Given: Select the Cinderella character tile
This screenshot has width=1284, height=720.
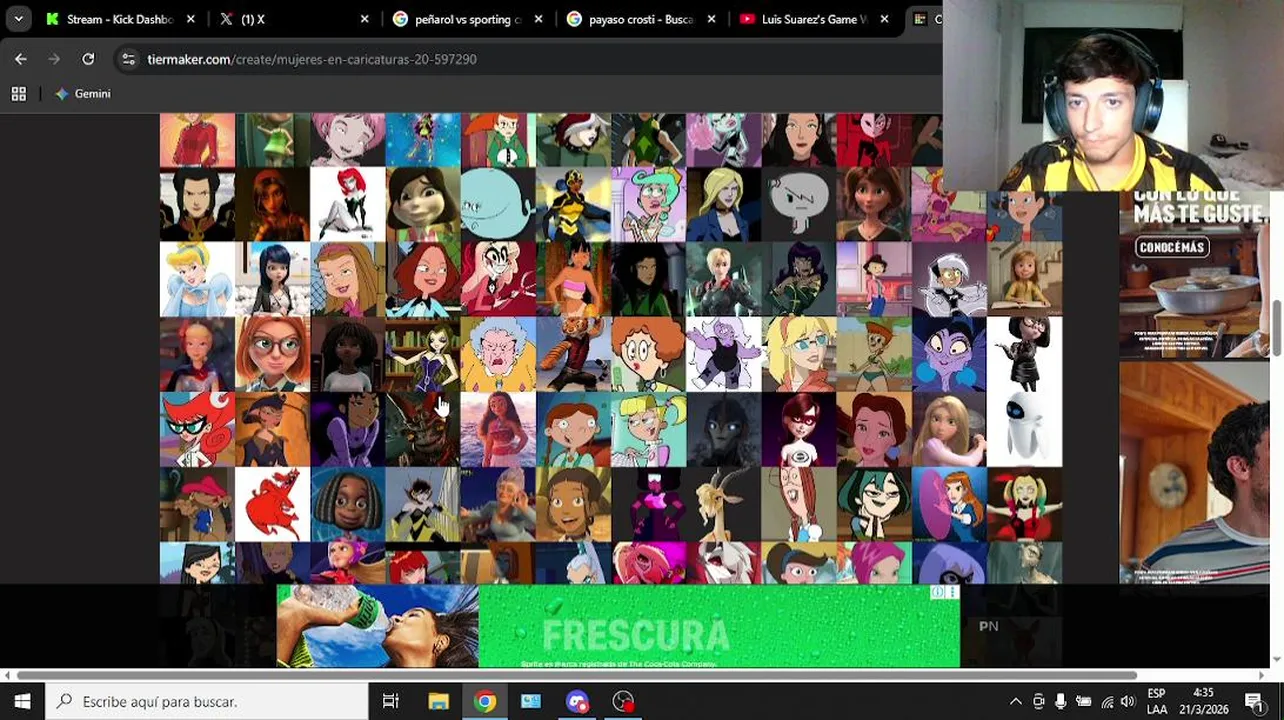Looking at the screenshot, I should click(197, 279).
